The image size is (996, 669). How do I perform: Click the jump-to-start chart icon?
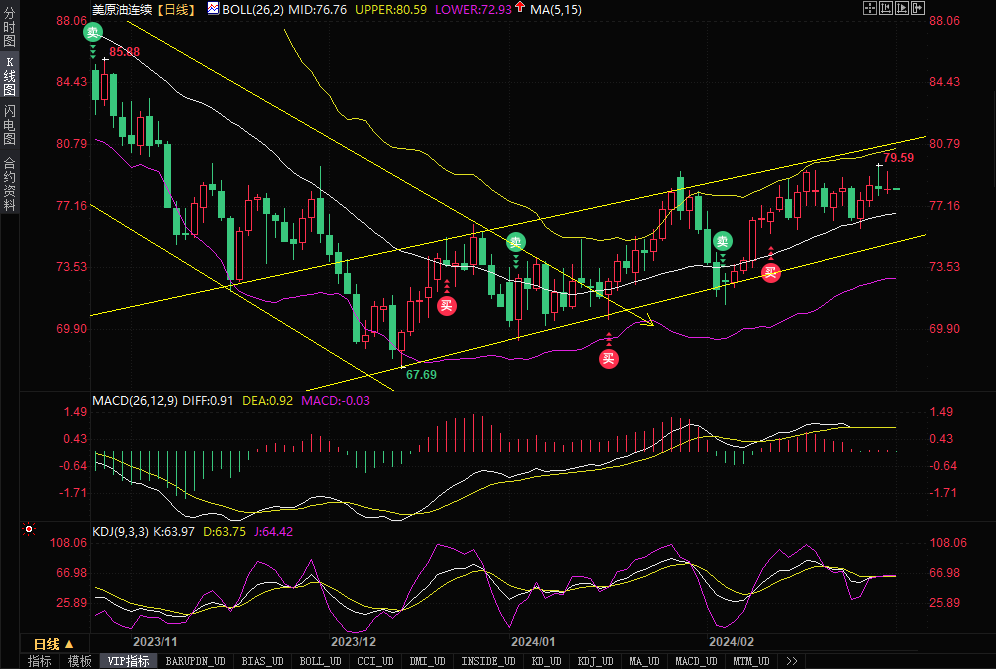pos(885,8)
